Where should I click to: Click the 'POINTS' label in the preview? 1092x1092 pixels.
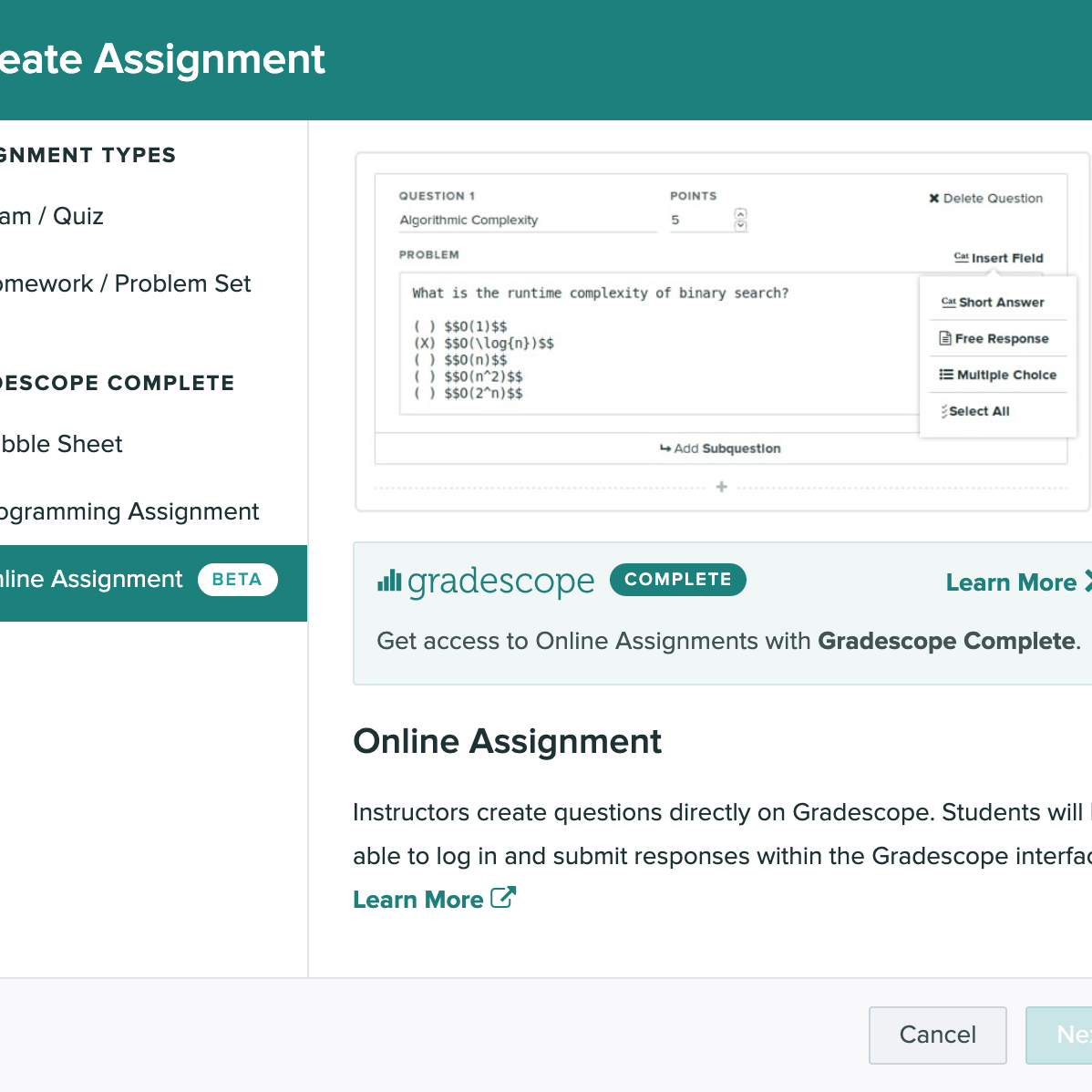tap(693, 196)
